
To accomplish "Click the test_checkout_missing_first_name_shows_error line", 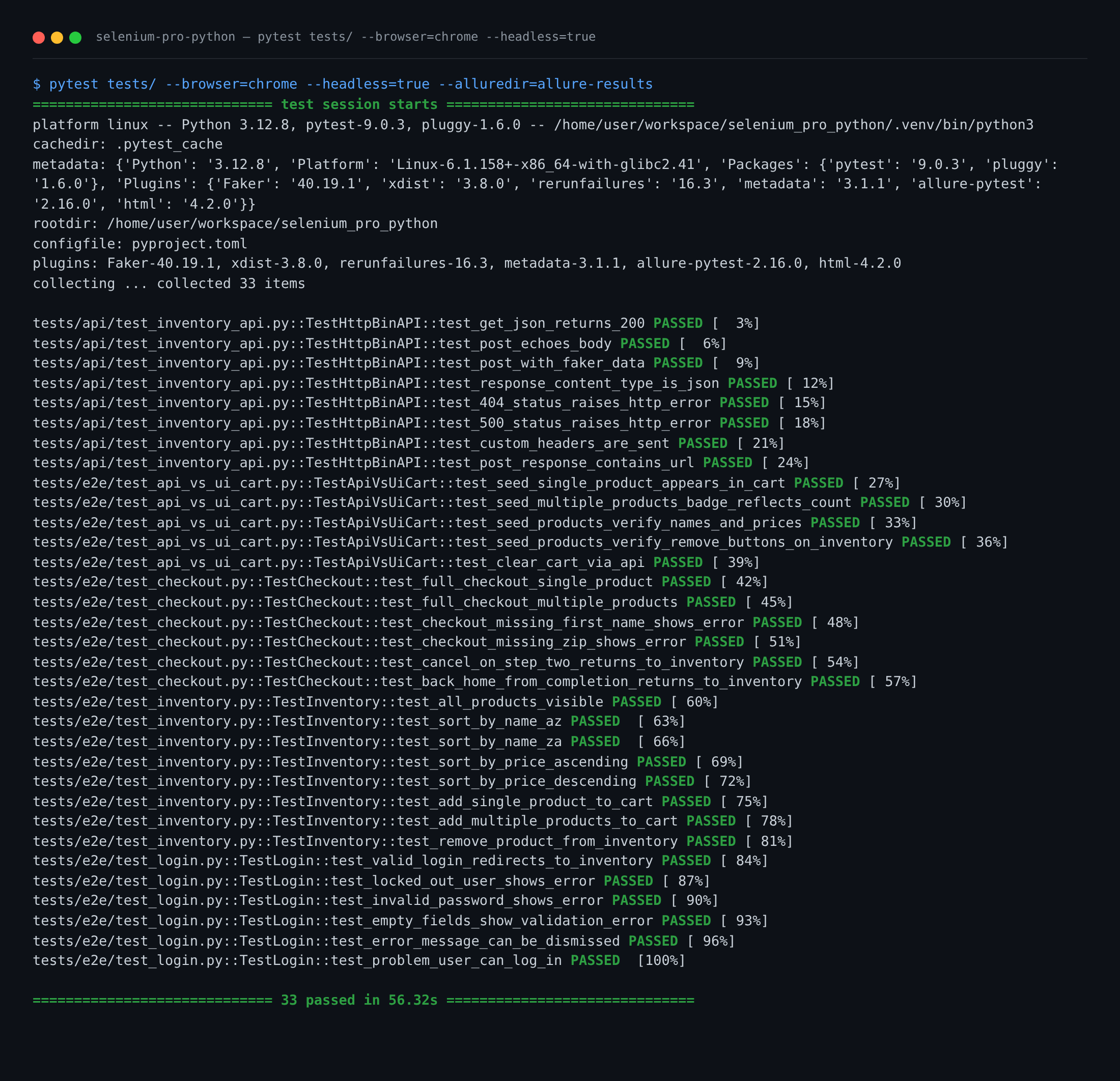I will [446, 623].
